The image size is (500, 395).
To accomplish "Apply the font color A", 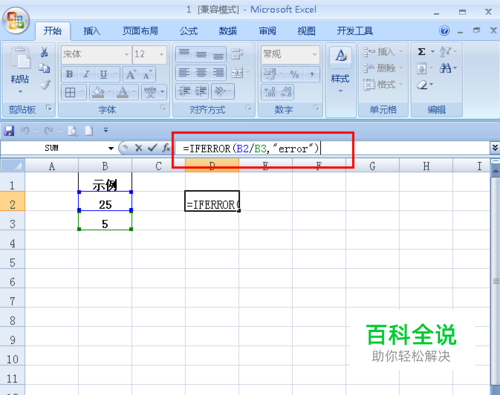I will point(123,92).
